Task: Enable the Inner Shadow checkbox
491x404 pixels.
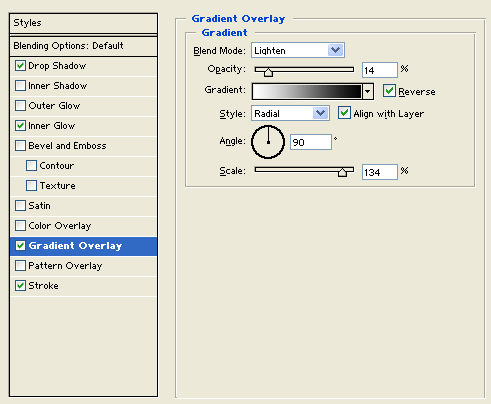Action: click(x=20, y=86)
